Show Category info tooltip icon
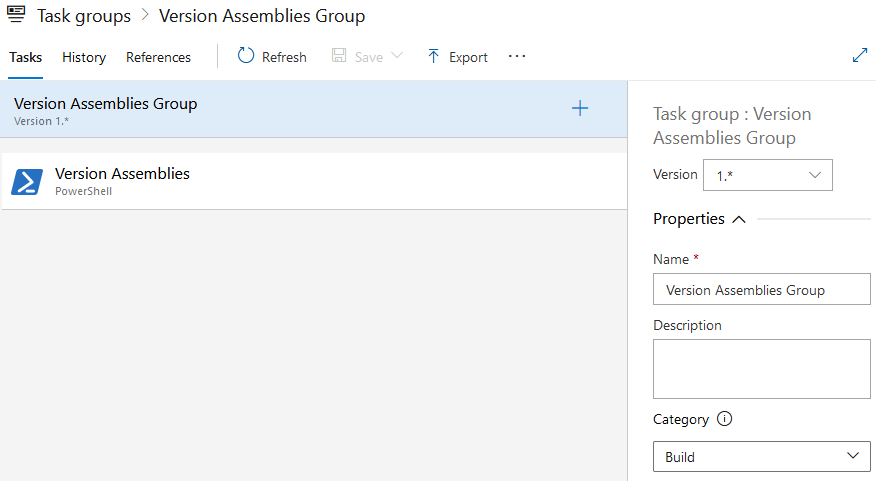Image resolution: width=878 pixels, height=481 pixels. pyautogui.click(x=725, y=419)
